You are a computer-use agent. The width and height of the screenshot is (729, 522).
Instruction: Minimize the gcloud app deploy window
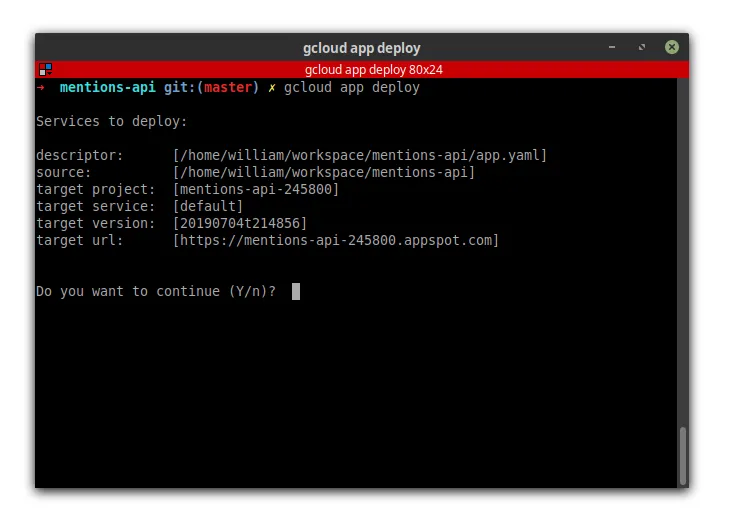tap(611, 47)
